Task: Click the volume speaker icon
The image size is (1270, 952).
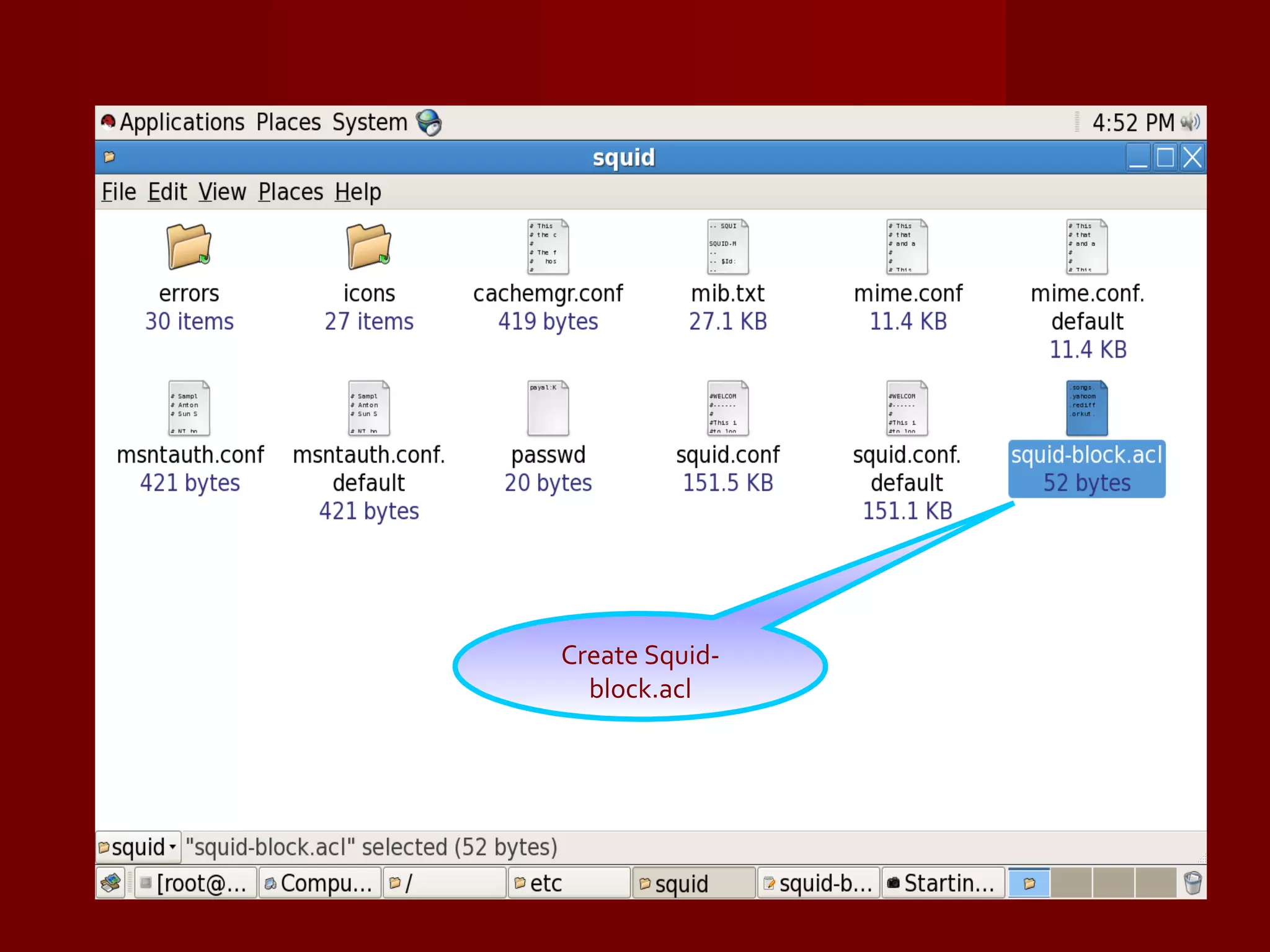Action: click(x=1191, y=123)
